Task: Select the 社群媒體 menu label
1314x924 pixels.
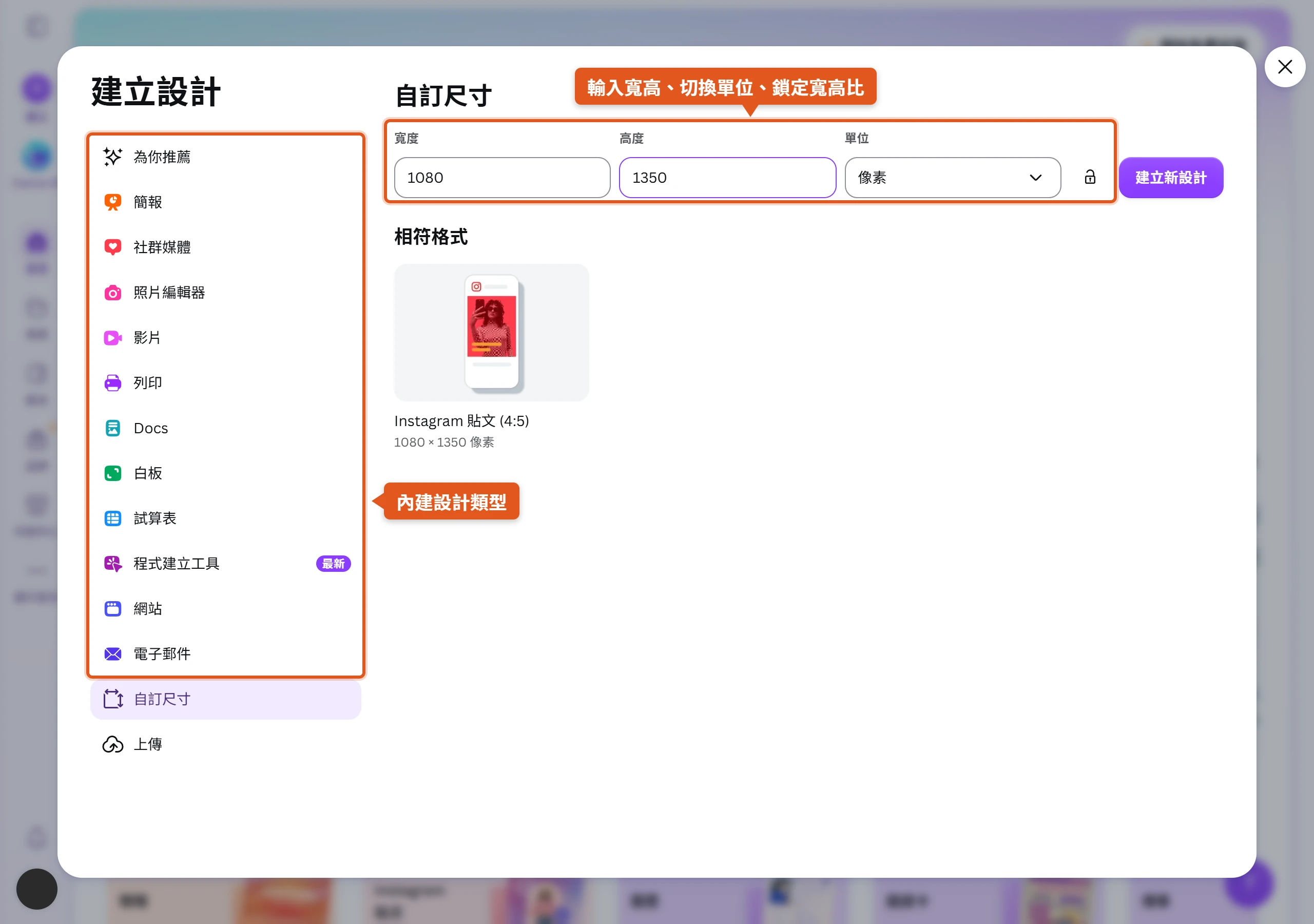Action: [x=162, y=247]
